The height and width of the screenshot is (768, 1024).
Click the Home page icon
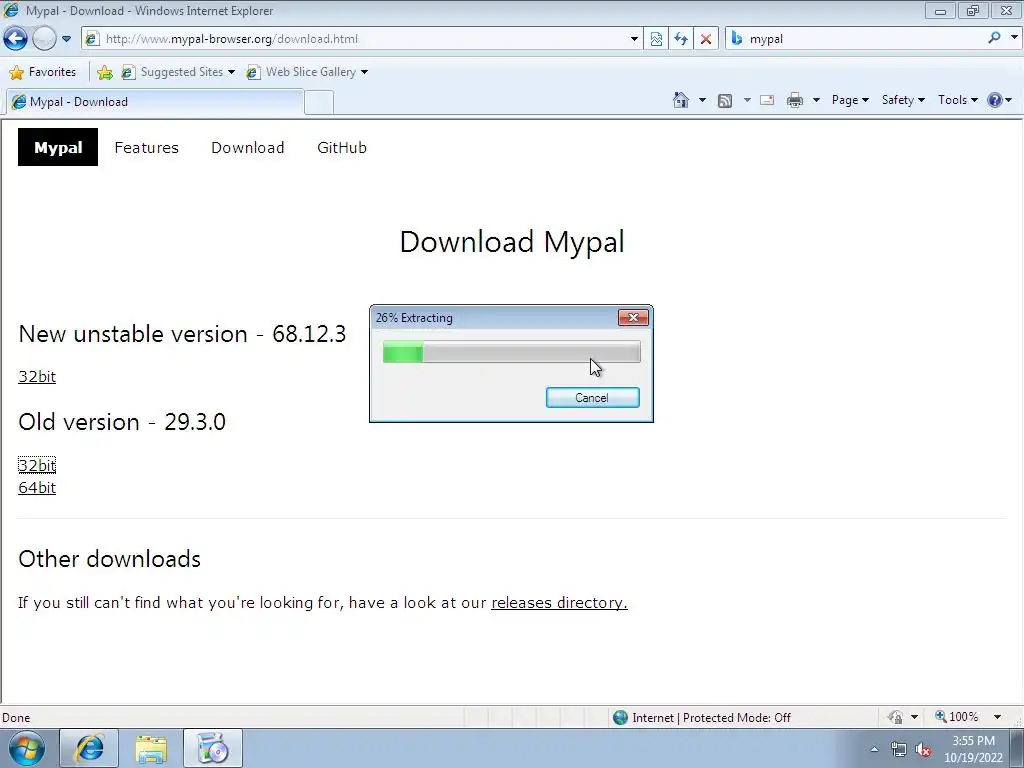pos(680,100)
